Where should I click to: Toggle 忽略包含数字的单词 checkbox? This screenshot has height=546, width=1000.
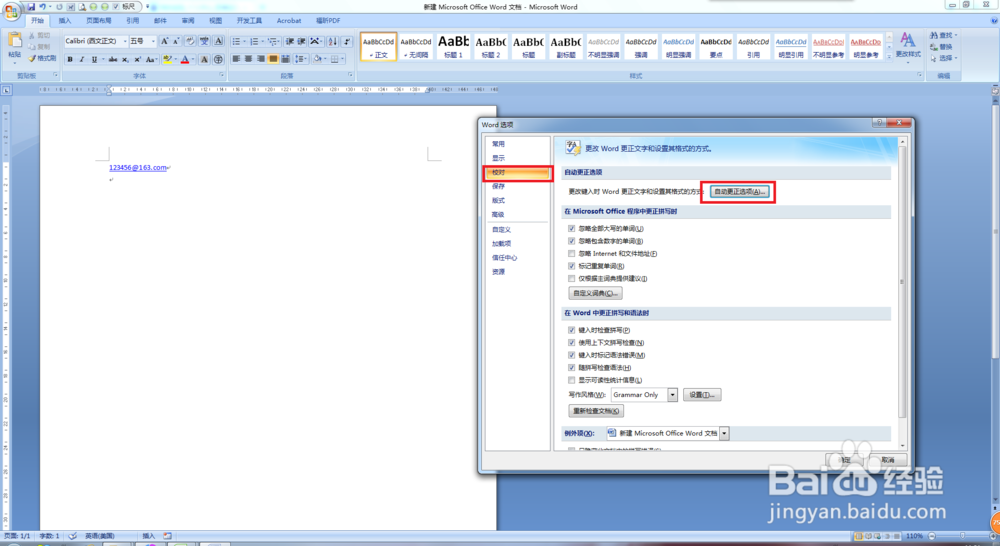click(x=571, y=241)
